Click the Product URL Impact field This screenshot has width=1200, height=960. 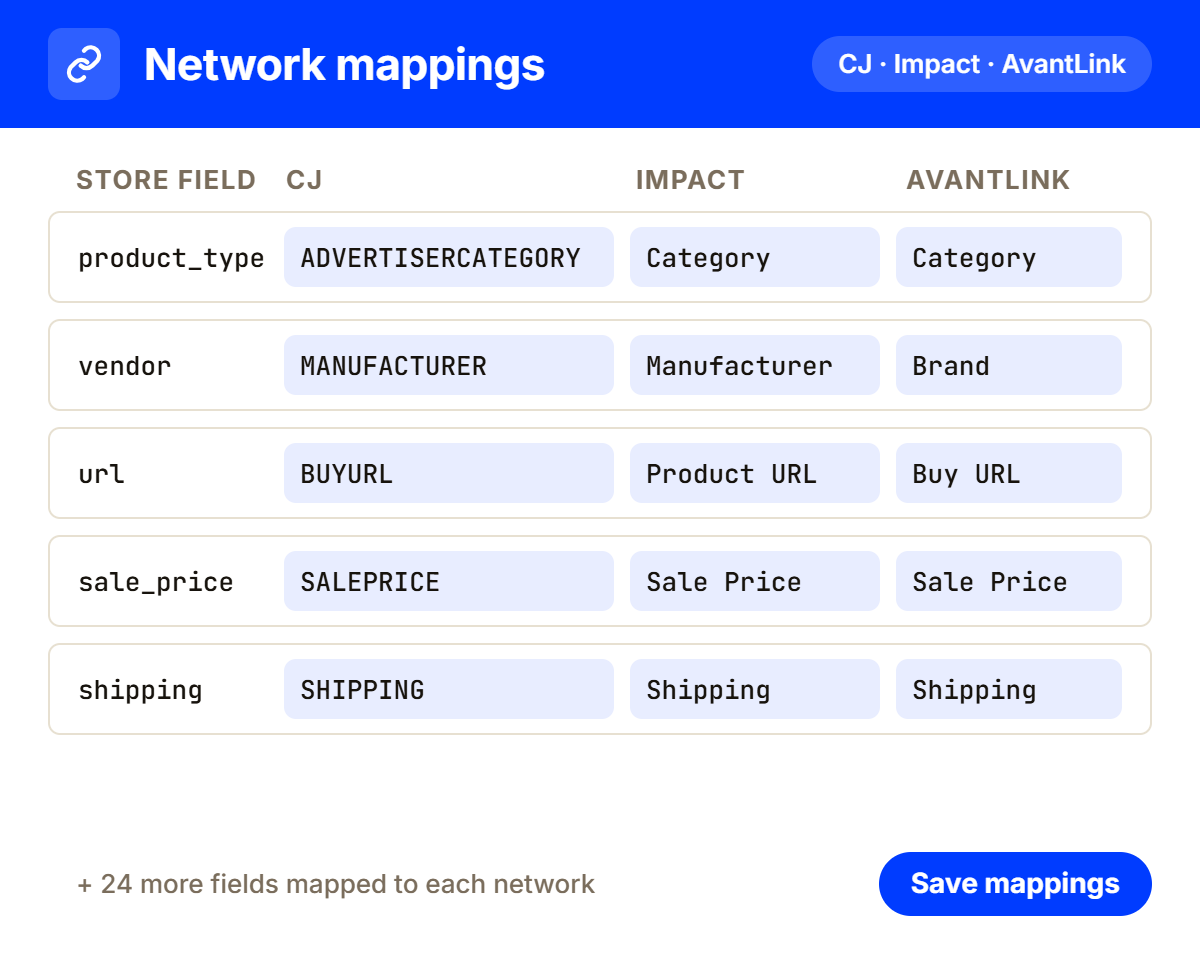click(x=755, y=473)
